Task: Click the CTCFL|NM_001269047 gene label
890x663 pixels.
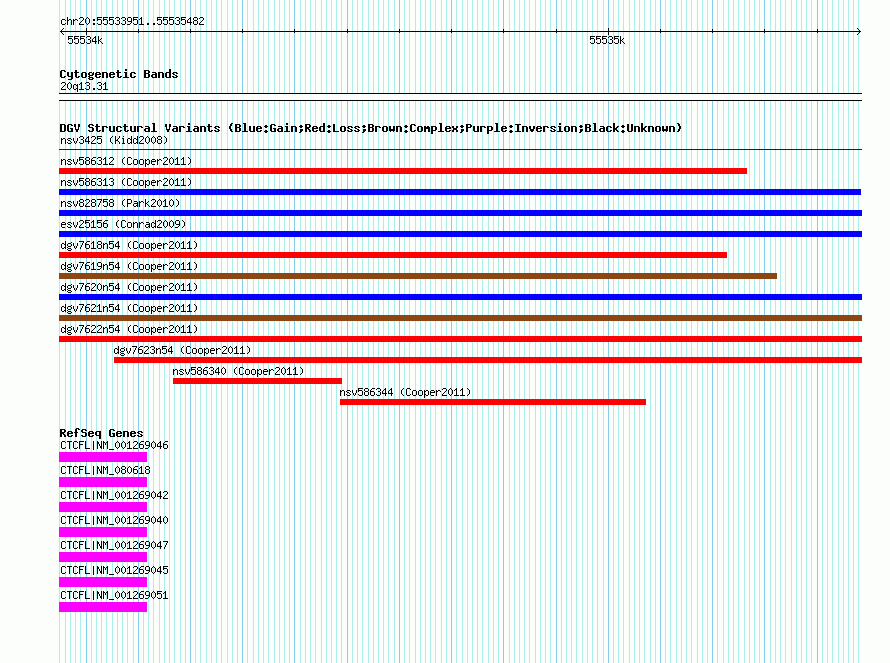Action: pyautogui.click(x=114, y=545)
